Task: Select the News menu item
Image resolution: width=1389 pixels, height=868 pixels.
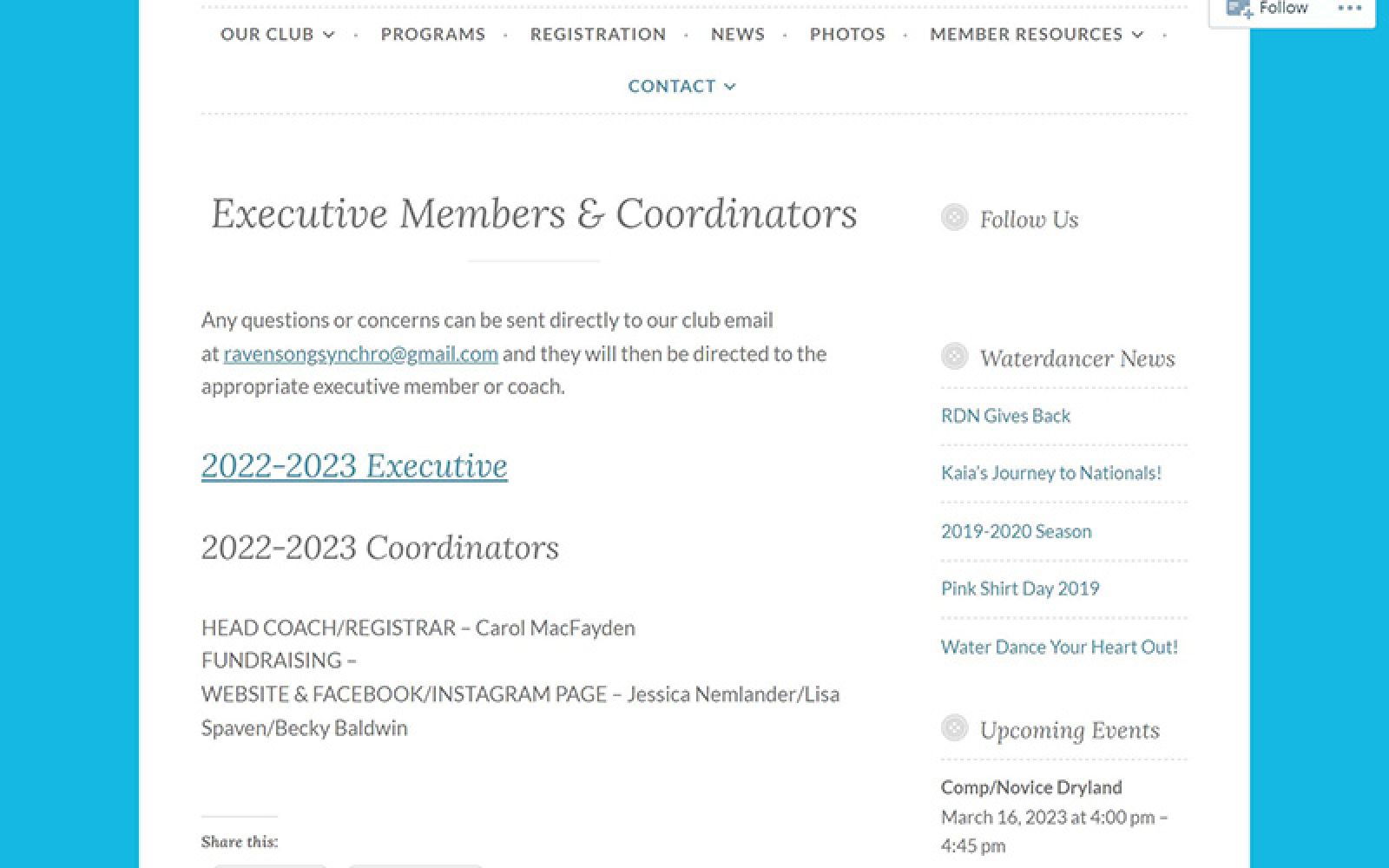Action: 738,34
